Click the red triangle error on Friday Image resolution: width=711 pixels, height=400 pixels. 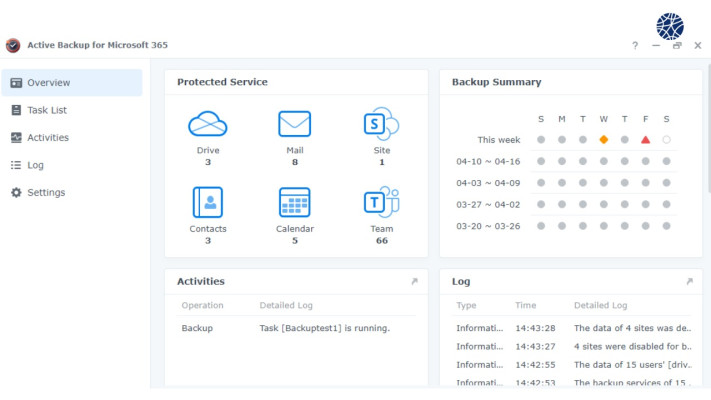[x=645, y=140]
